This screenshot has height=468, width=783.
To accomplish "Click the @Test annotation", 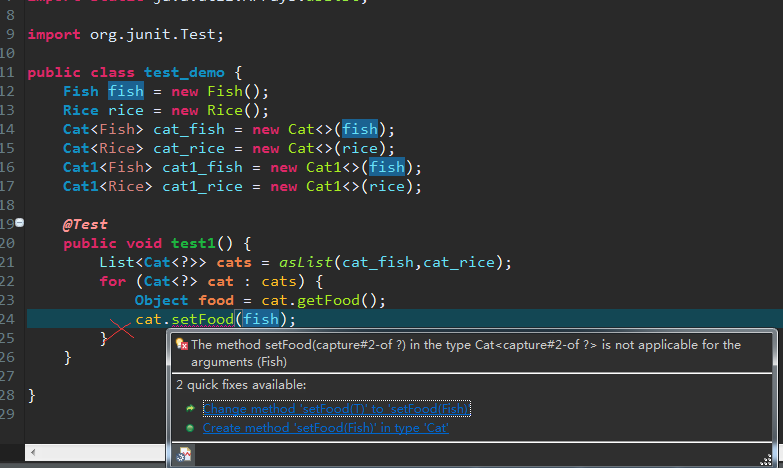I will (x=85, y=224).
